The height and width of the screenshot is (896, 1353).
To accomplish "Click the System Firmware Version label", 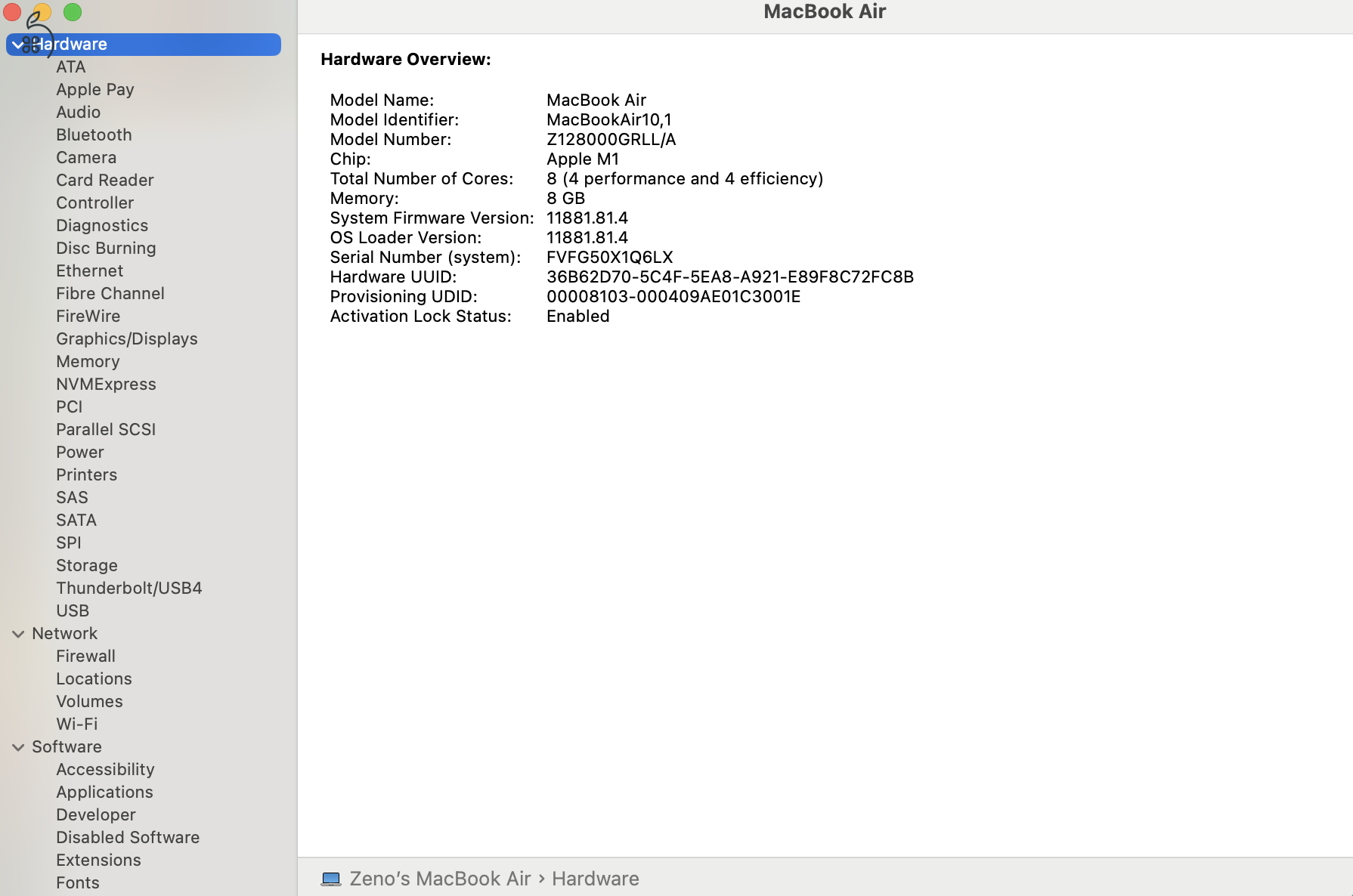I will coord(432,218).
